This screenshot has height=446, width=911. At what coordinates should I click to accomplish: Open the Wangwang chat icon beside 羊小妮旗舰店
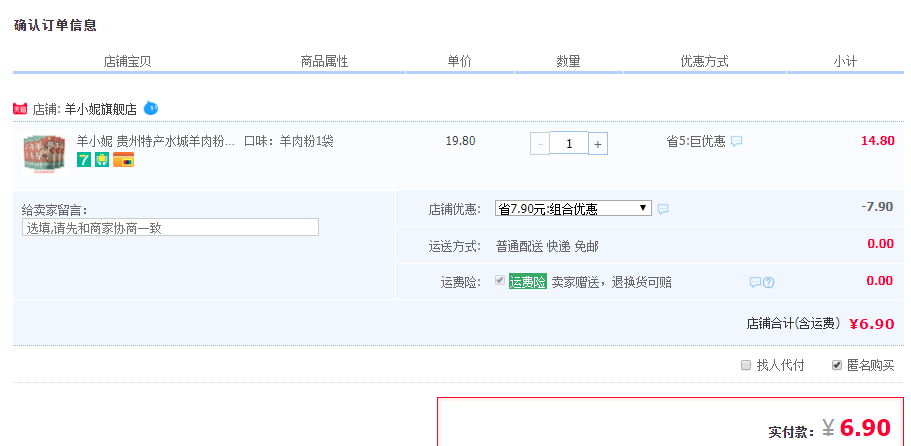click(150, 107)
